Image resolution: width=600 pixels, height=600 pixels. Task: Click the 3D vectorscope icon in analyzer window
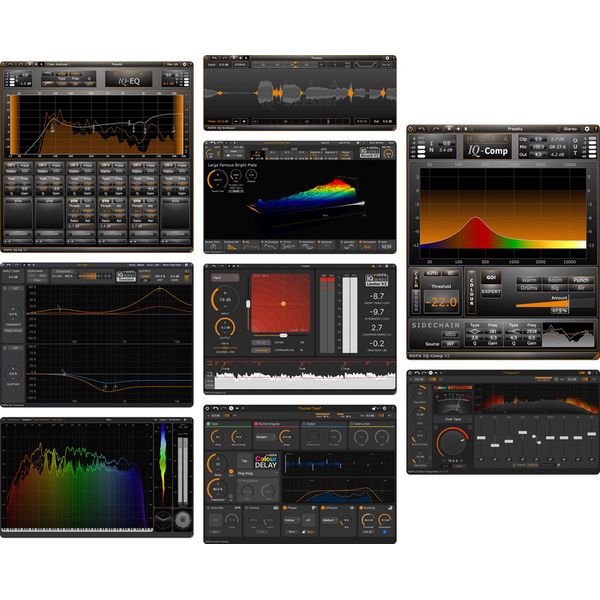163,519
